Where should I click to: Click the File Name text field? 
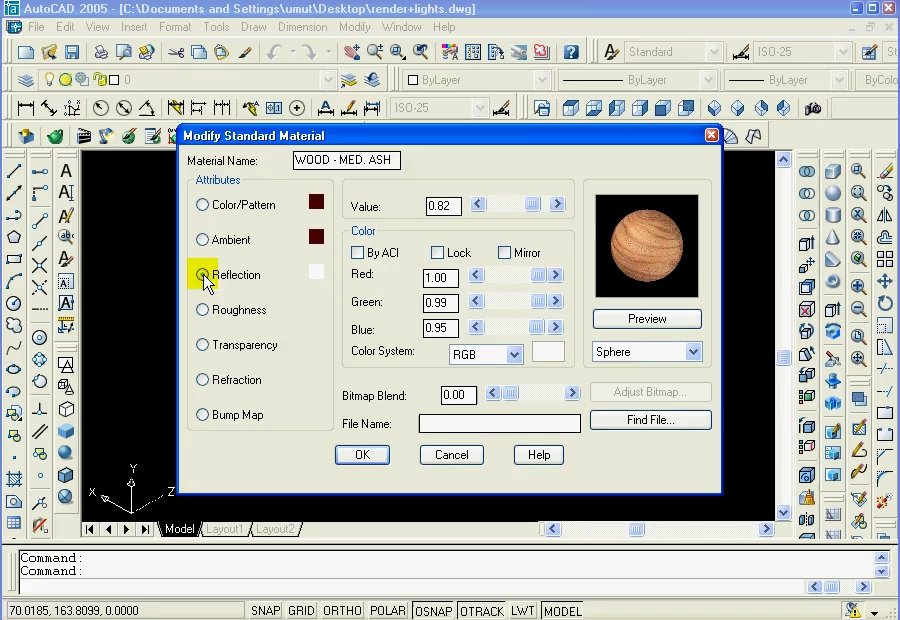[499, 423]
